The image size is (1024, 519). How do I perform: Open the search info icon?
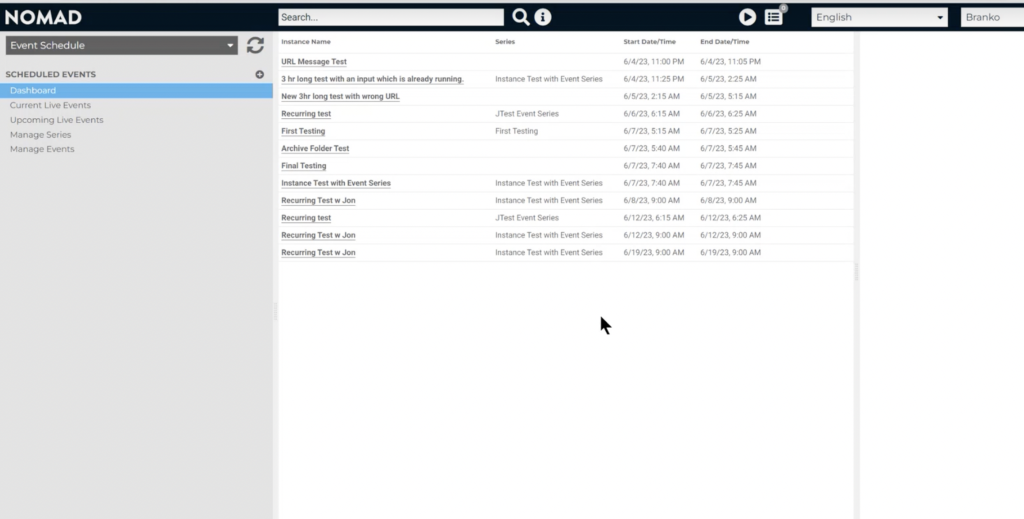(x=543, y=17)
